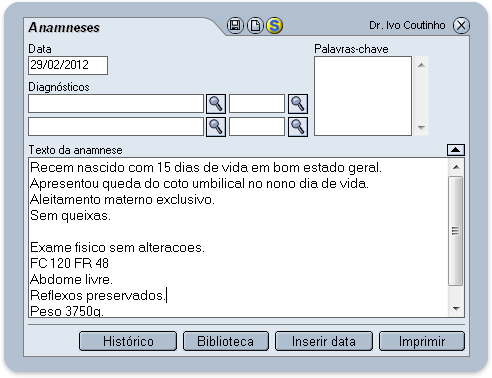492x378 pixels.
Task: Click the new document icon
Action: click(255, 25)
